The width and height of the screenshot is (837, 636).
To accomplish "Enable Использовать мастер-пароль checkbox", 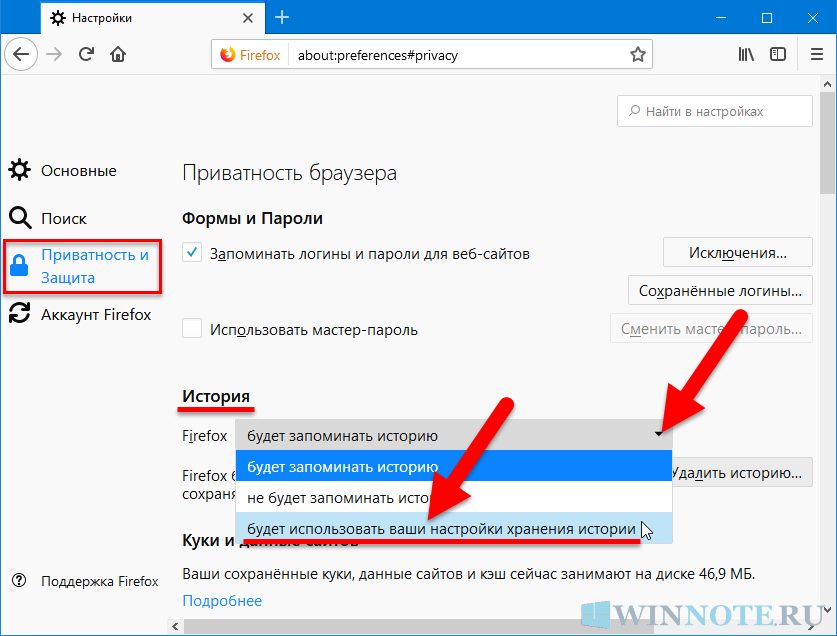I will [193, 328].
